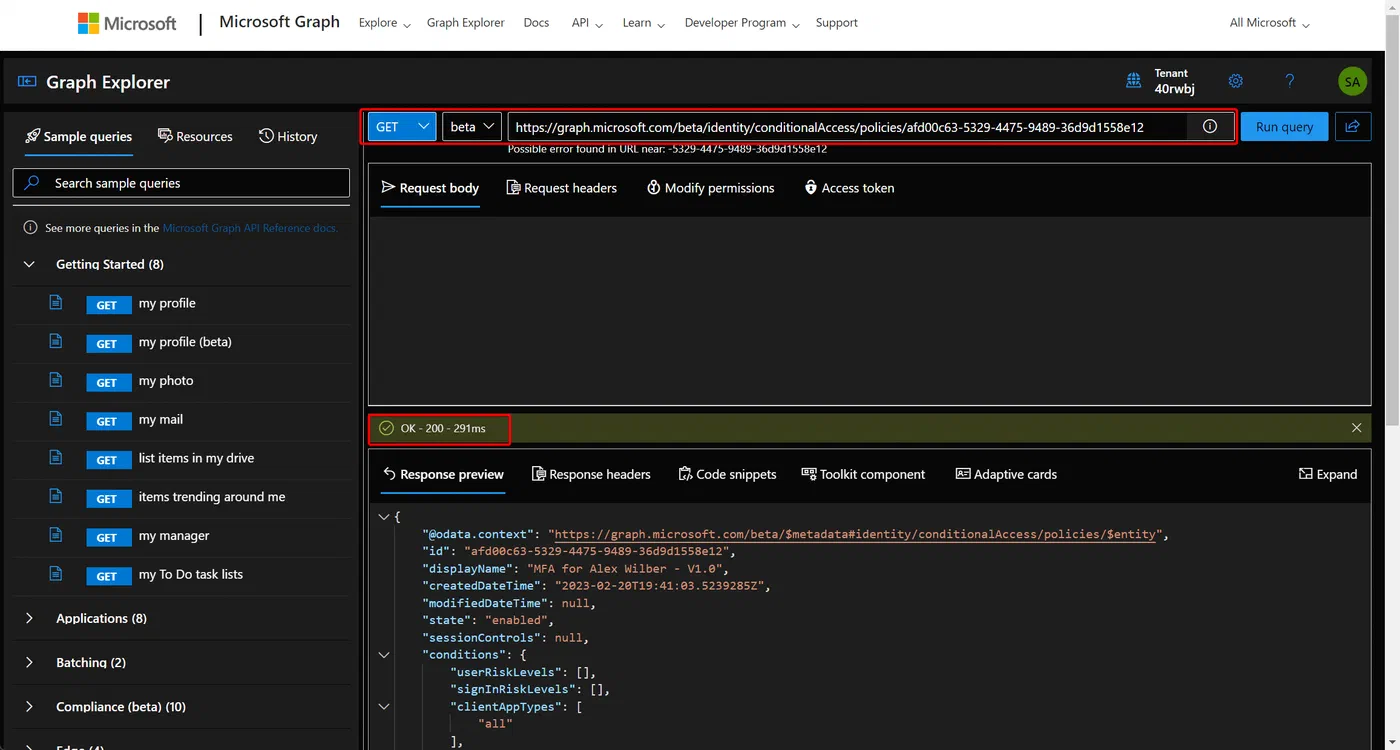The height and width of the screenshot is (750, 1400).
Task: Collapse the Getting Started section
Action: pos(30,264)
